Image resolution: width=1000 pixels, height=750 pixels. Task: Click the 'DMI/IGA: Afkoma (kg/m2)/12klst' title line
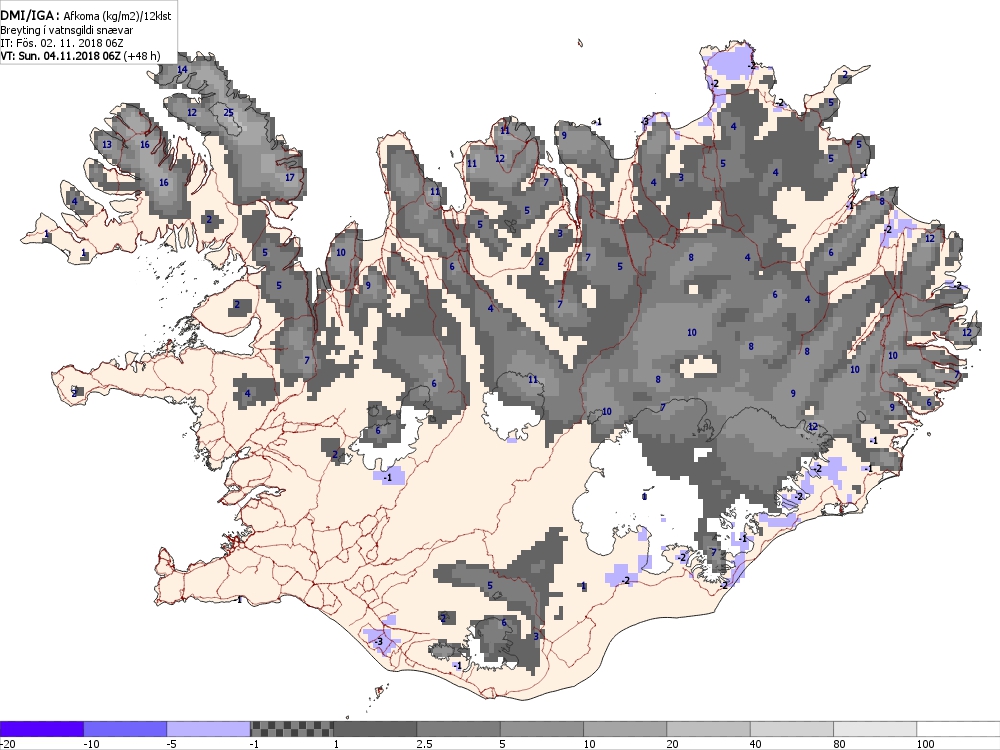click(86, 16)
